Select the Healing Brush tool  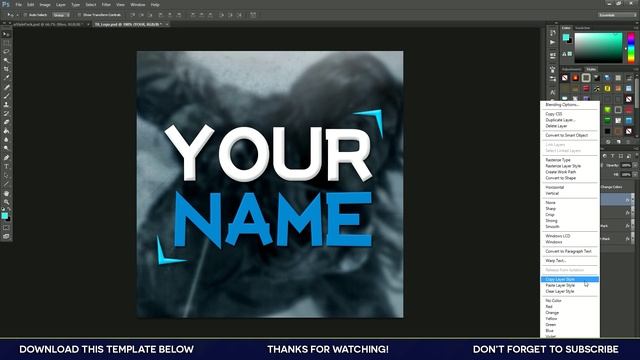tap(6, 87)
